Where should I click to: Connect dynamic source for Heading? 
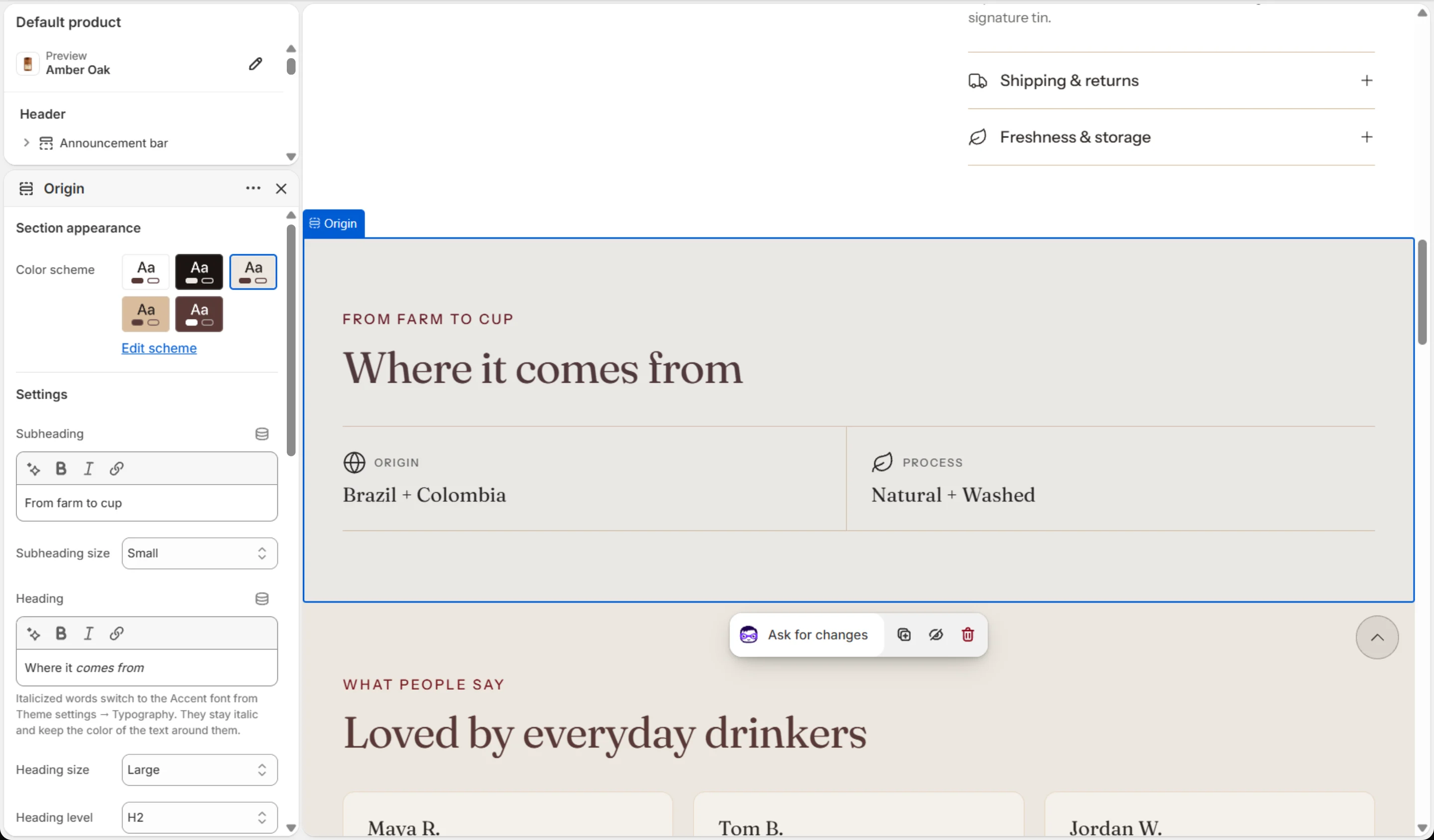click(x=262, y=599)
